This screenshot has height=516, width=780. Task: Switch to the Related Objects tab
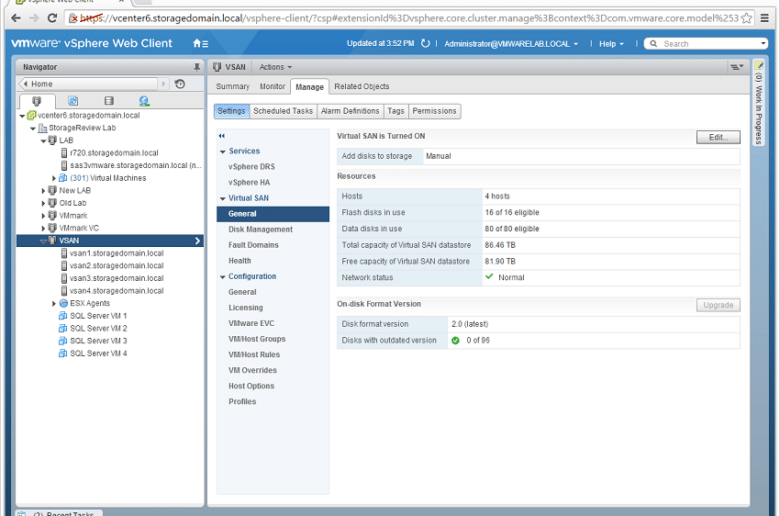(362, 86)
